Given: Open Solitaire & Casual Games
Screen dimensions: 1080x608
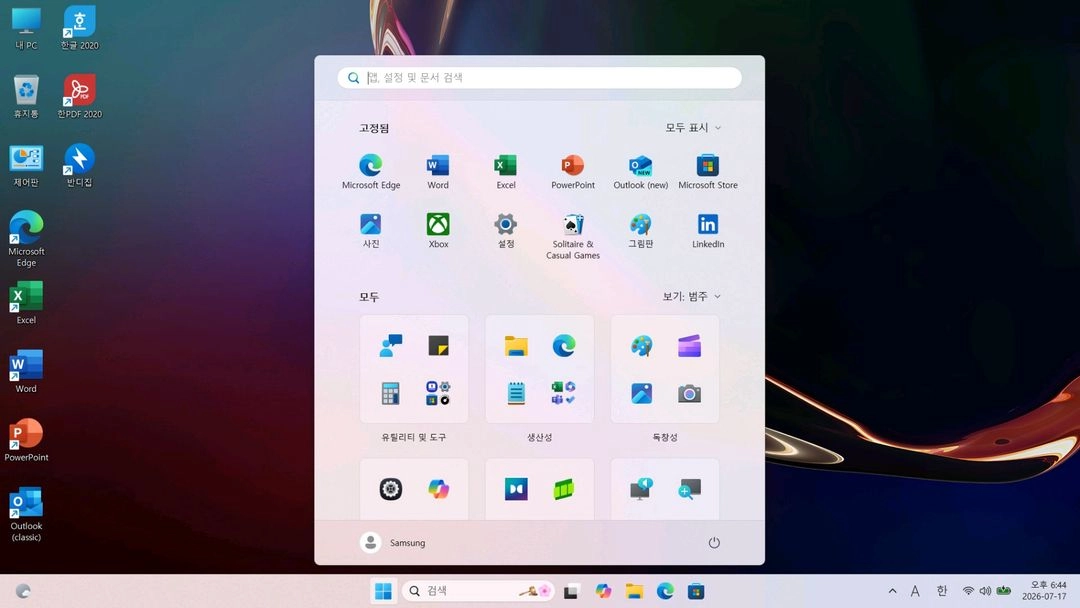Looking at the screenshot, I should point(572,236).
